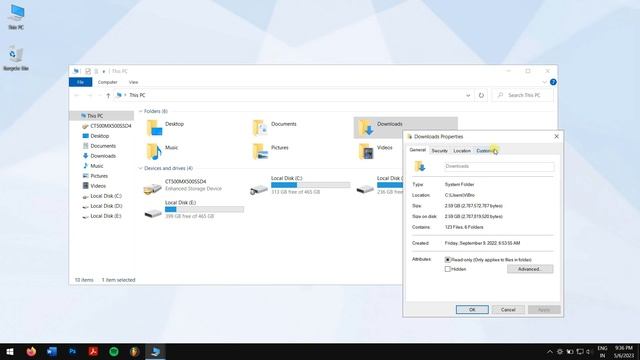The height and width of the screenshot is (360, 640).
Task: Click the Explorer help question mark icon
Action: tap(553, 82)
